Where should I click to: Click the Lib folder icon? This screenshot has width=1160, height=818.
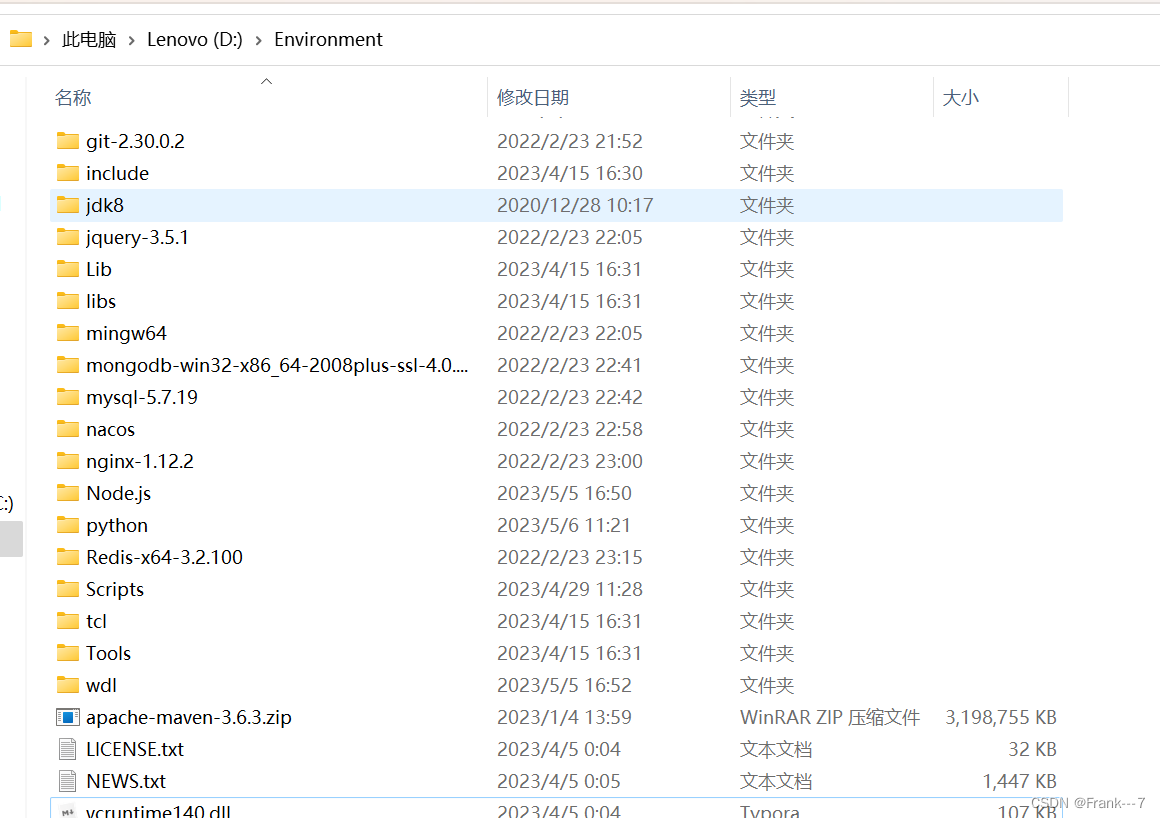(67, 268)
